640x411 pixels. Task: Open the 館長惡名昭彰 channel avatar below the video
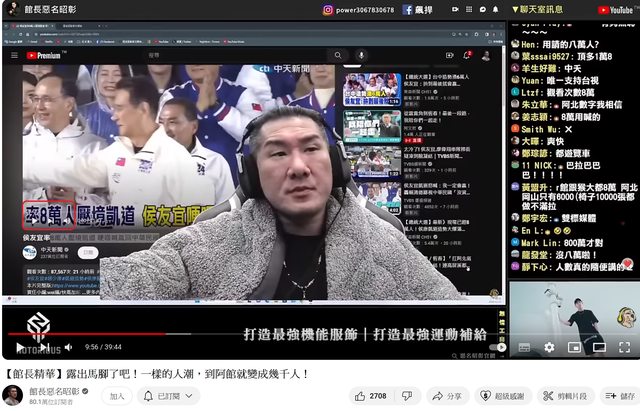click(x=13, y=395)
